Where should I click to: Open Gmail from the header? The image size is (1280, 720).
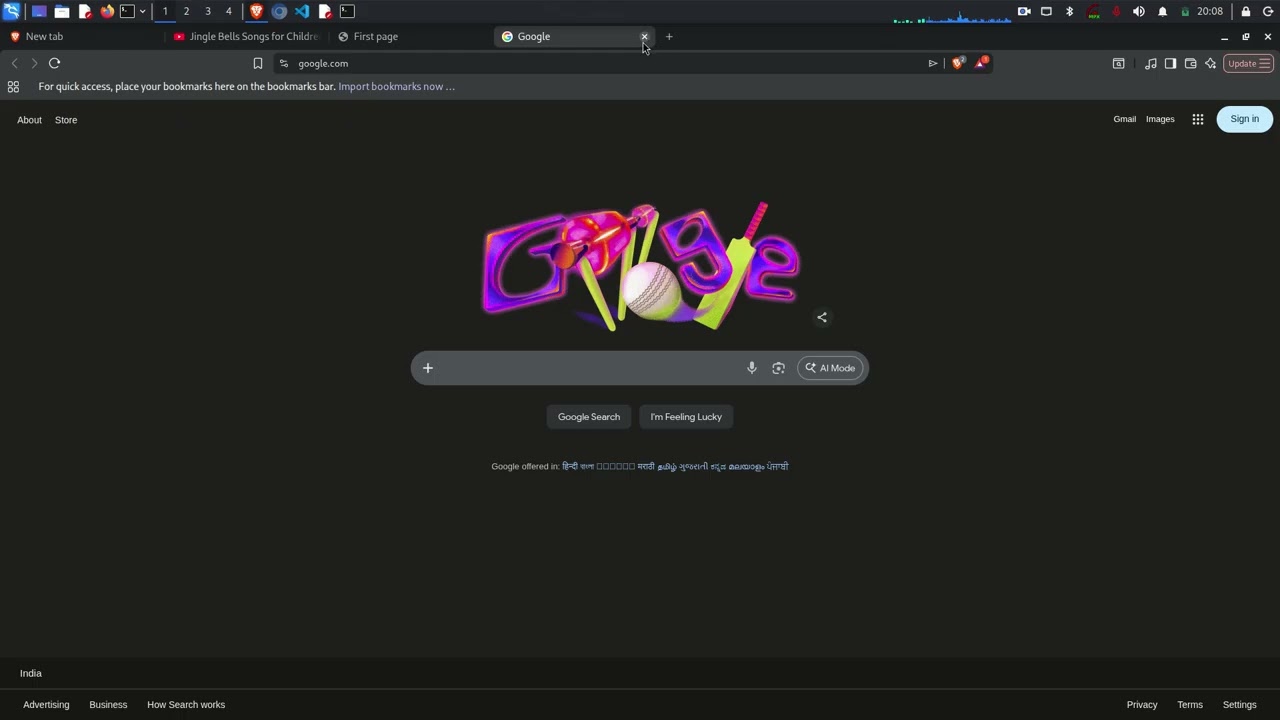pyautogui.click(x=1125, y=119)
